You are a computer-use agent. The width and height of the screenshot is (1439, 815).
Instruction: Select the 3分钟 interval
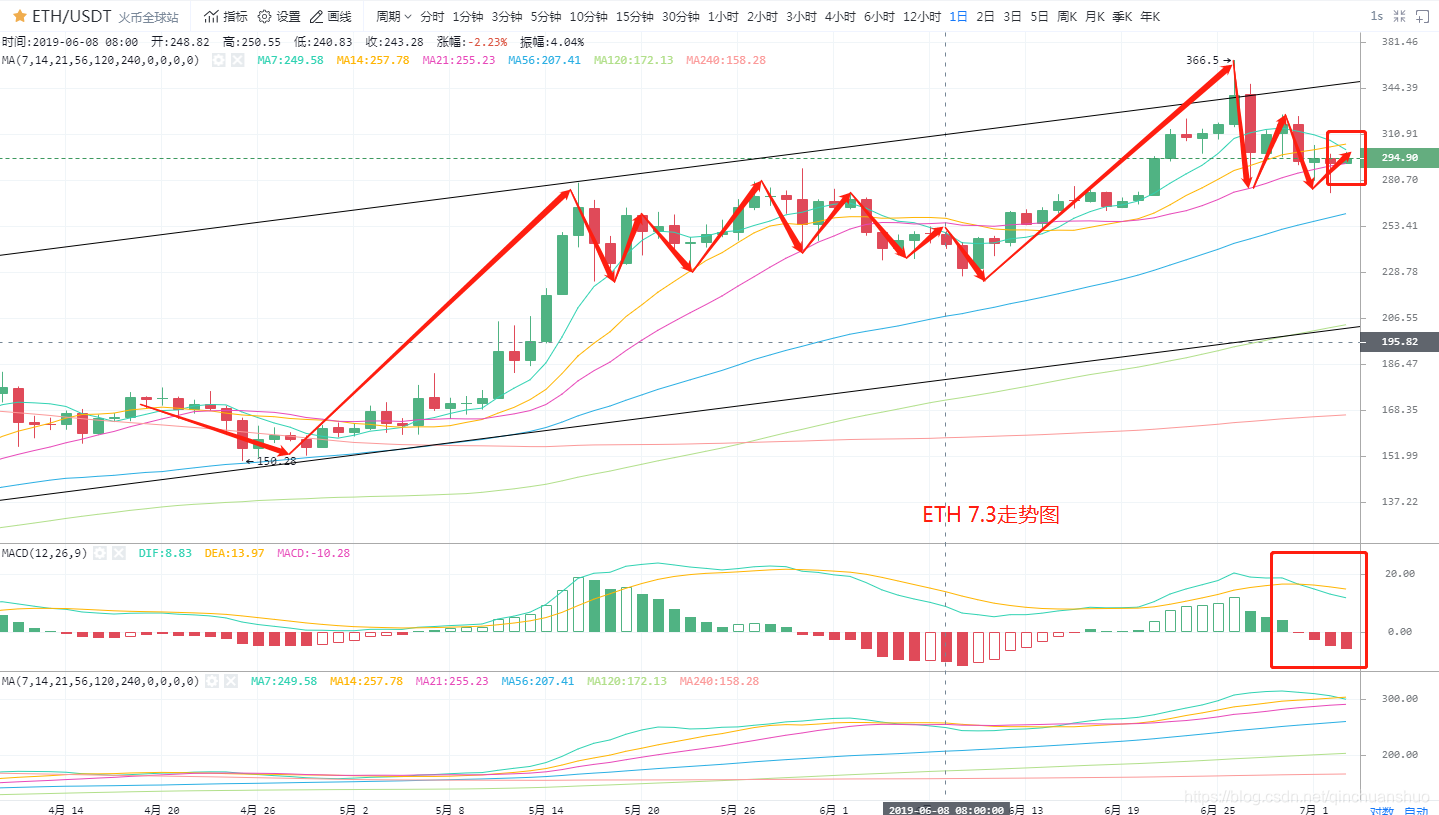coord(507,16)
